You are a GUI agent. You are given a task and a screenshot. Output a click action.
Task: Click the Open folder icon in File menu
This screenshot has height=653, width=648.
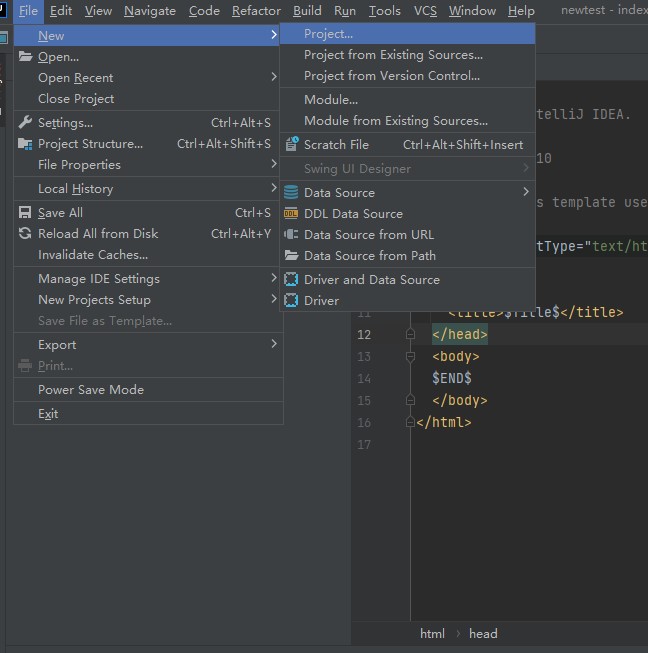pos(25,56)
